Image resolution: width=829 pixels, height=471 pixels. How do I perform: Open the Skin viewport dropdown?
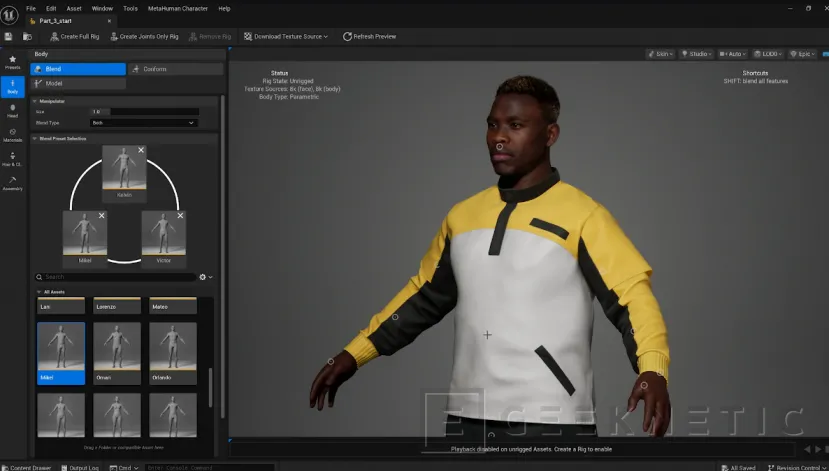click(660, 54)
